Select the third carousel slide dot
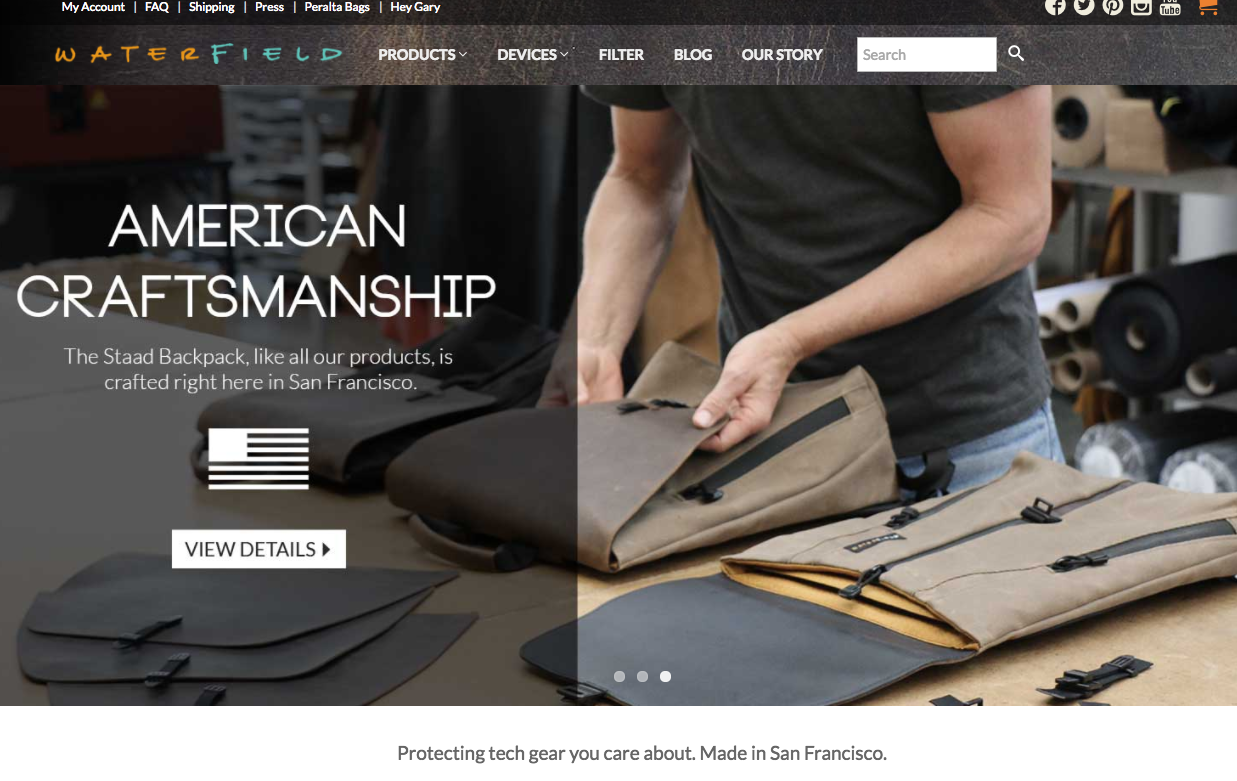1237x781 pixels. [665, 677]
